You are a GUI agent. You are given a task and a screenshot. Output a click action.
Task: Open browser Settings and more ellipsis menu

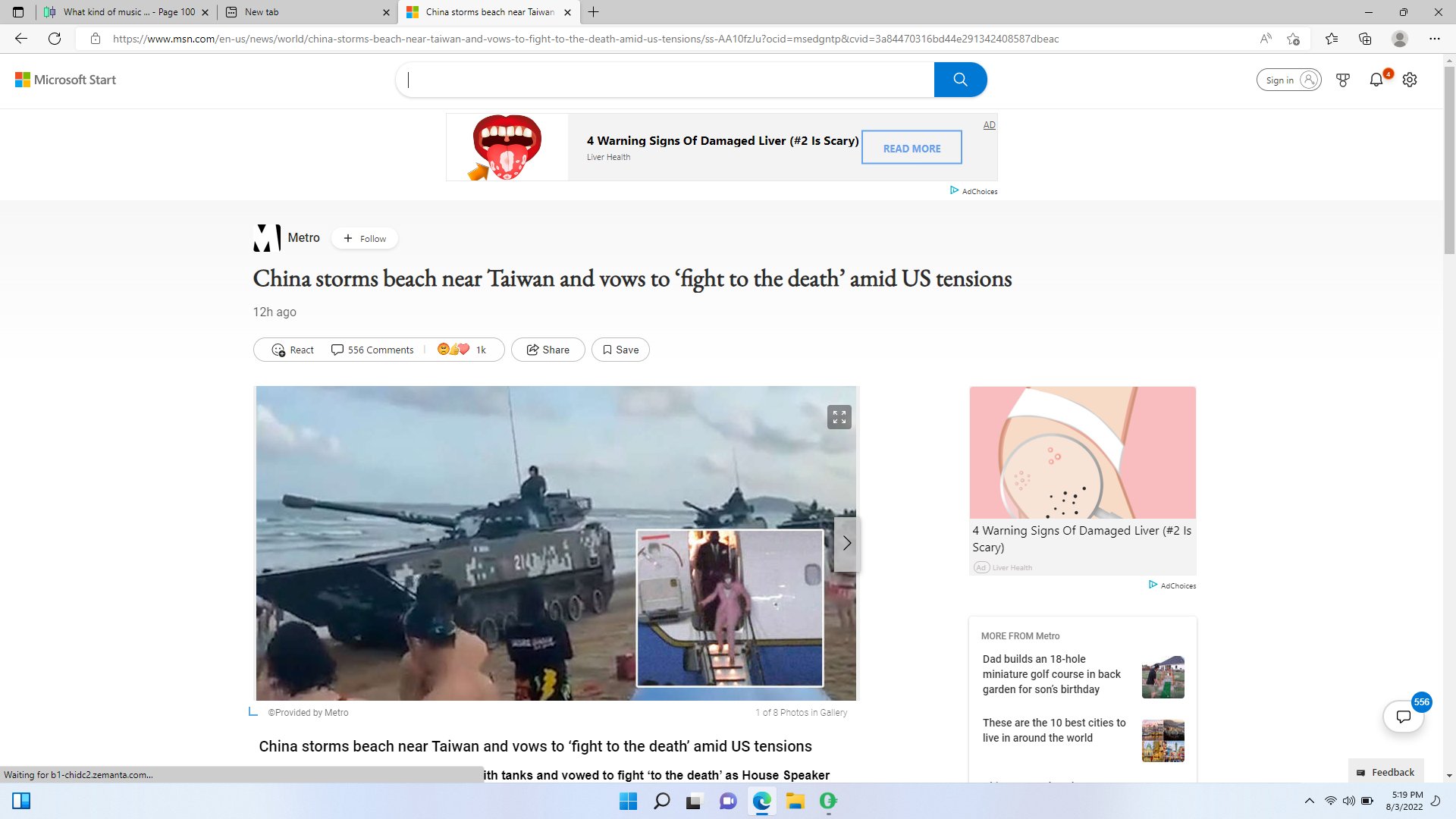click(x=1434, y=39)
